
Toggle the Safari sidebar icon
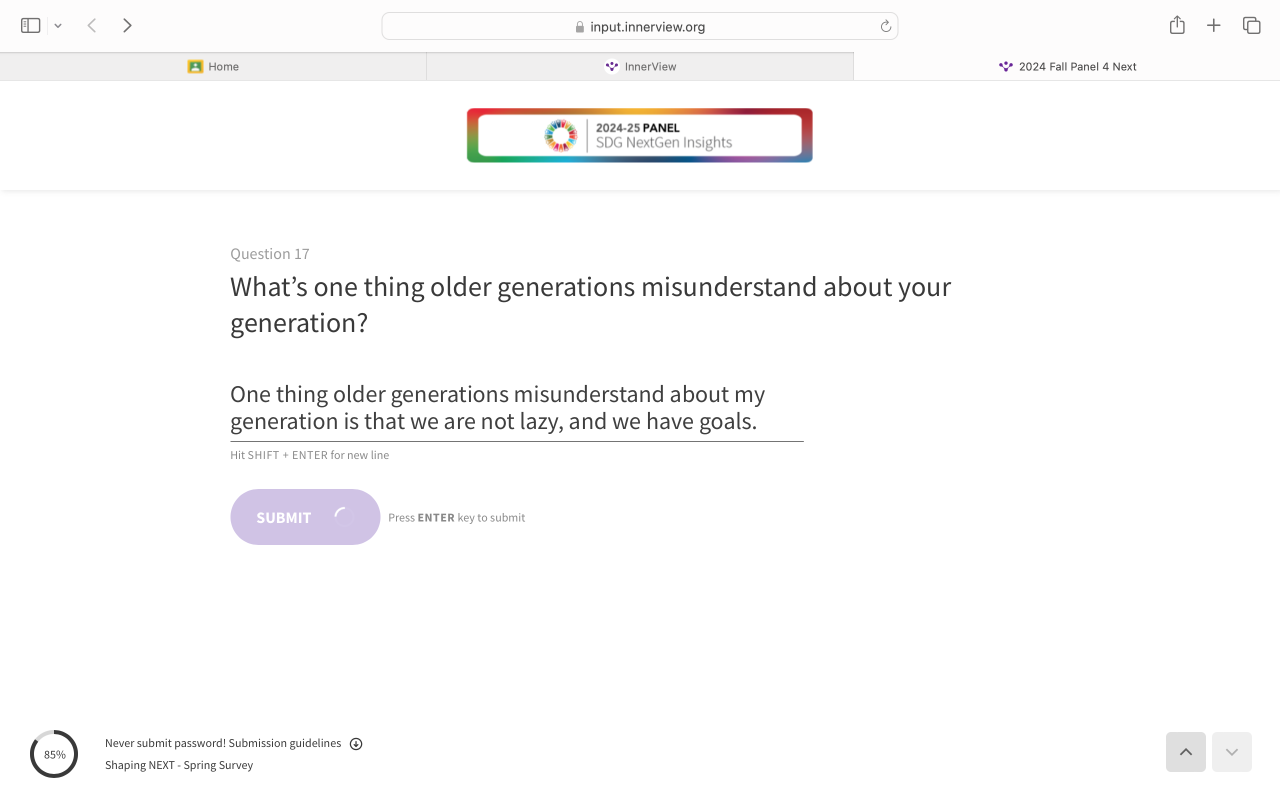point(31,26)
